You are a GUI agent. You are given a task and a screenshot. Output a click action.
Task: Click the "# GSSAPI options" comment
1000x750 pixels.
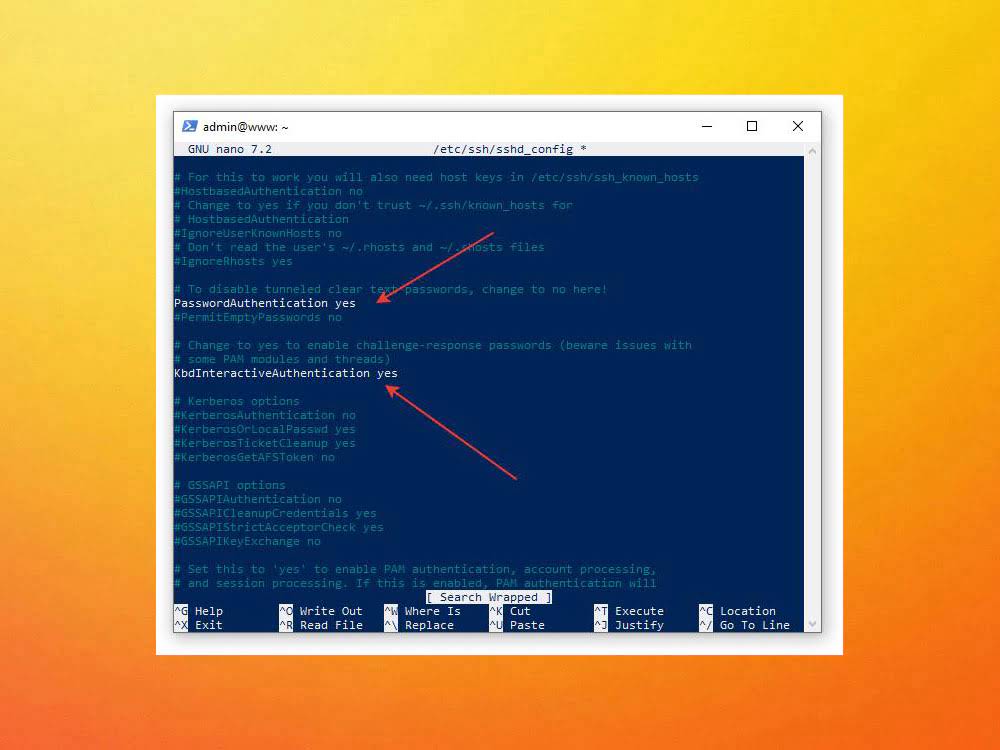point(230,485)
